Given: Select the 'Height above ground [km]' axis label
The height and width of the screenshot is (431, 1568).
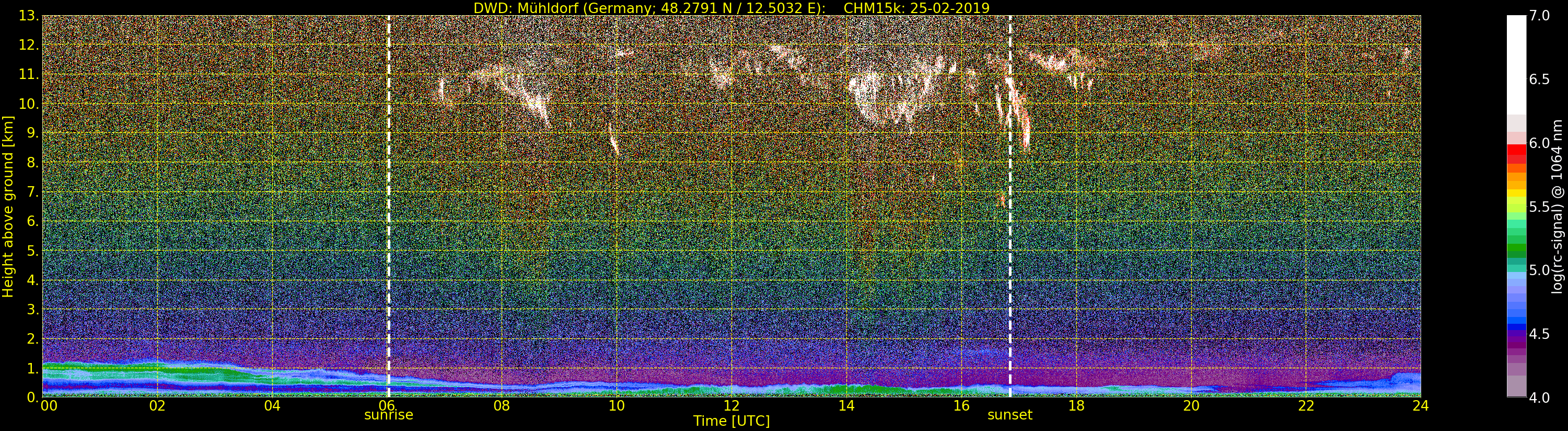Looking at the screenshot, I should pos(8,206).
